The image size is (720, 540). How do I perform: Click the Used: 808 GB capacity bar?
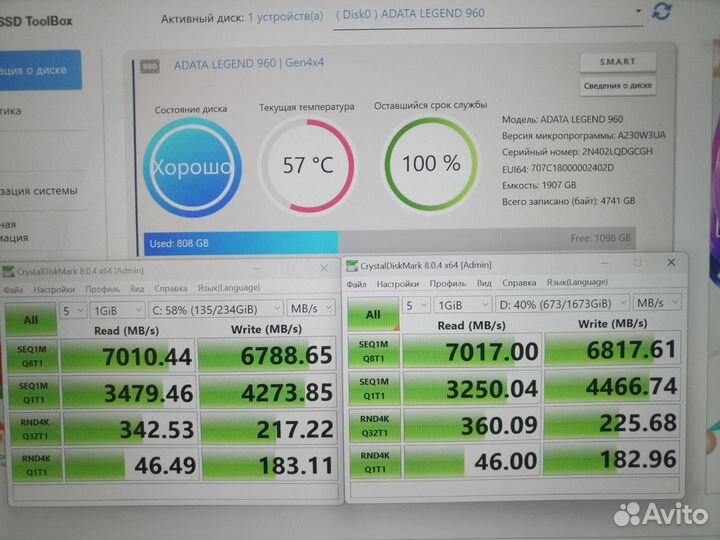click(241, 243)
